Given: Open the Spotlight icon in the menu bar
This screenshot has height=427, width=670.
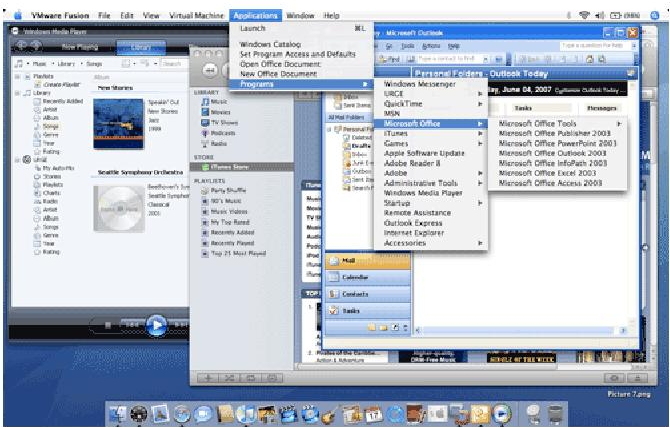Looking at the screenshot, I should point(654,15).
